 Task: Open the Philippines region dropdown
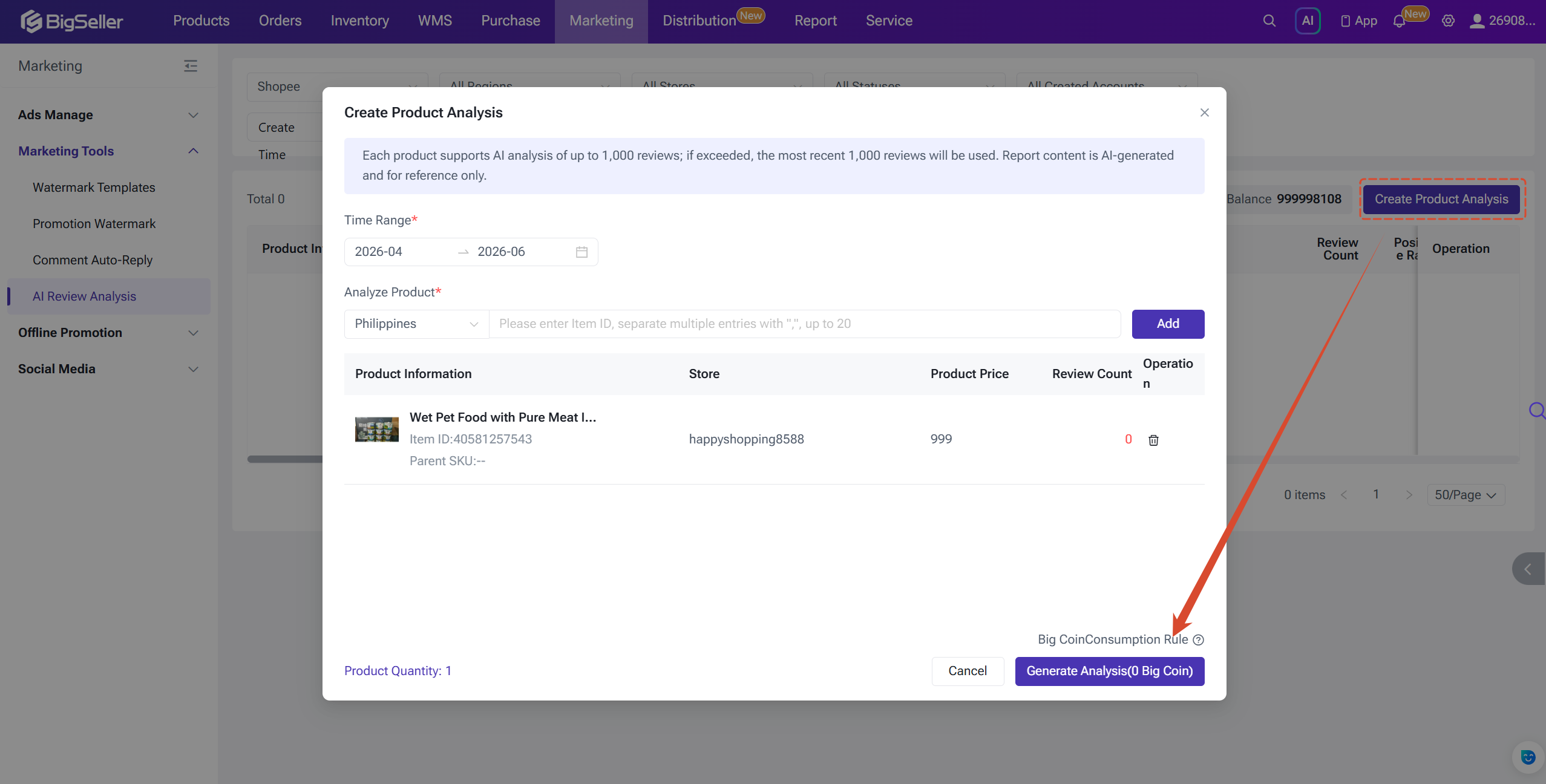(x=416, y=324)
